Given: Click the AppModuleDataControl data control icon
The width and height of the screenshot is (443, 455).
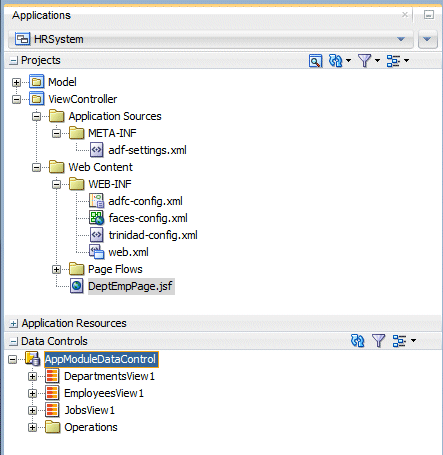Looking at the screenshot, I should point(33,359).
